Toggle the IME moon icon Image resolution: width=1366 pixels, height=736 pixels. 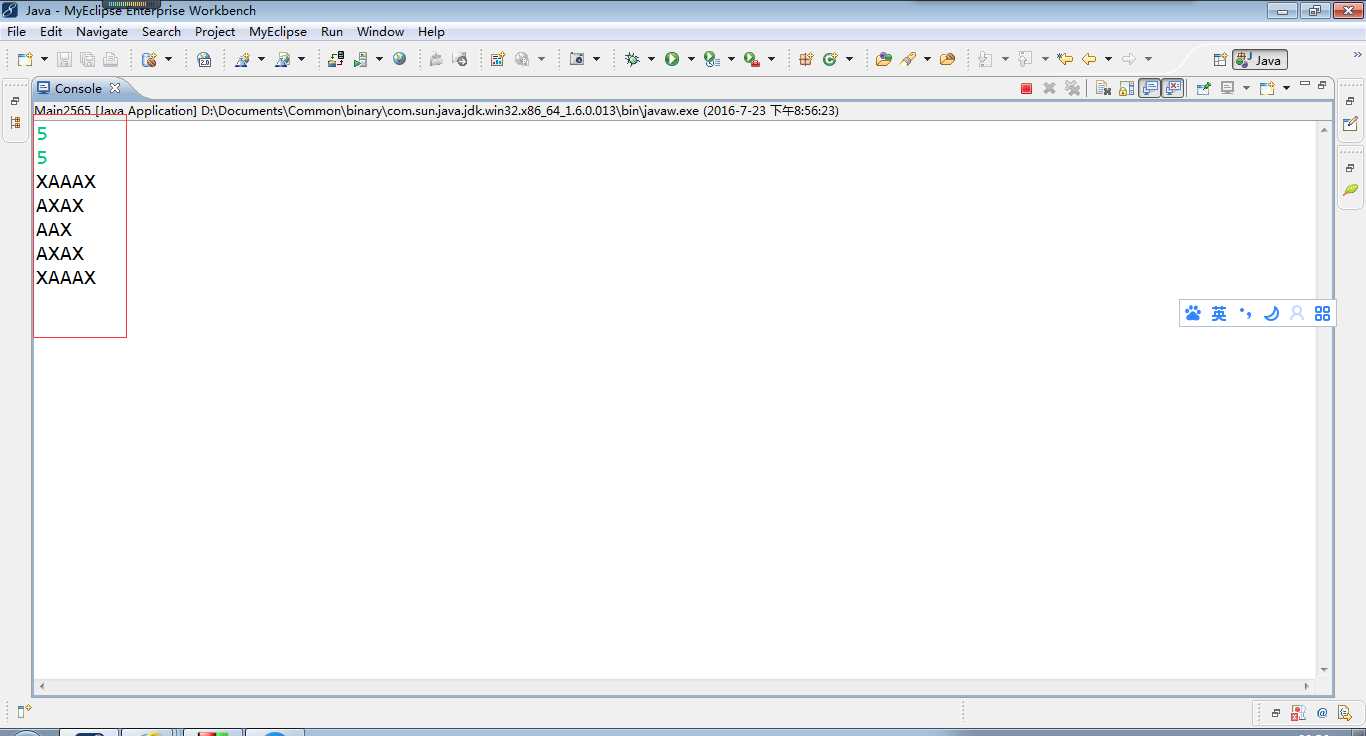[x=1271, y=314]
